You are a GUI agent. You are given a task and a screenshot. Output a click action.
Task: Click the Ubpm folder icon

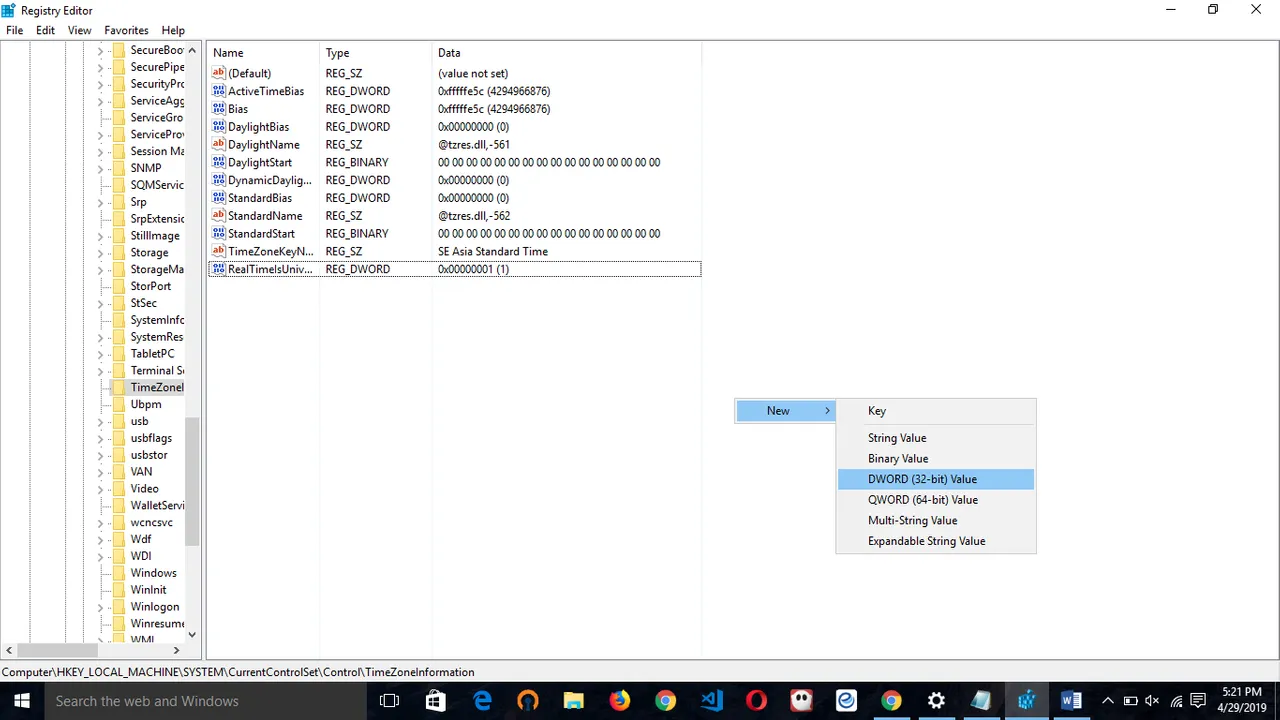click(x=118, y=404)
